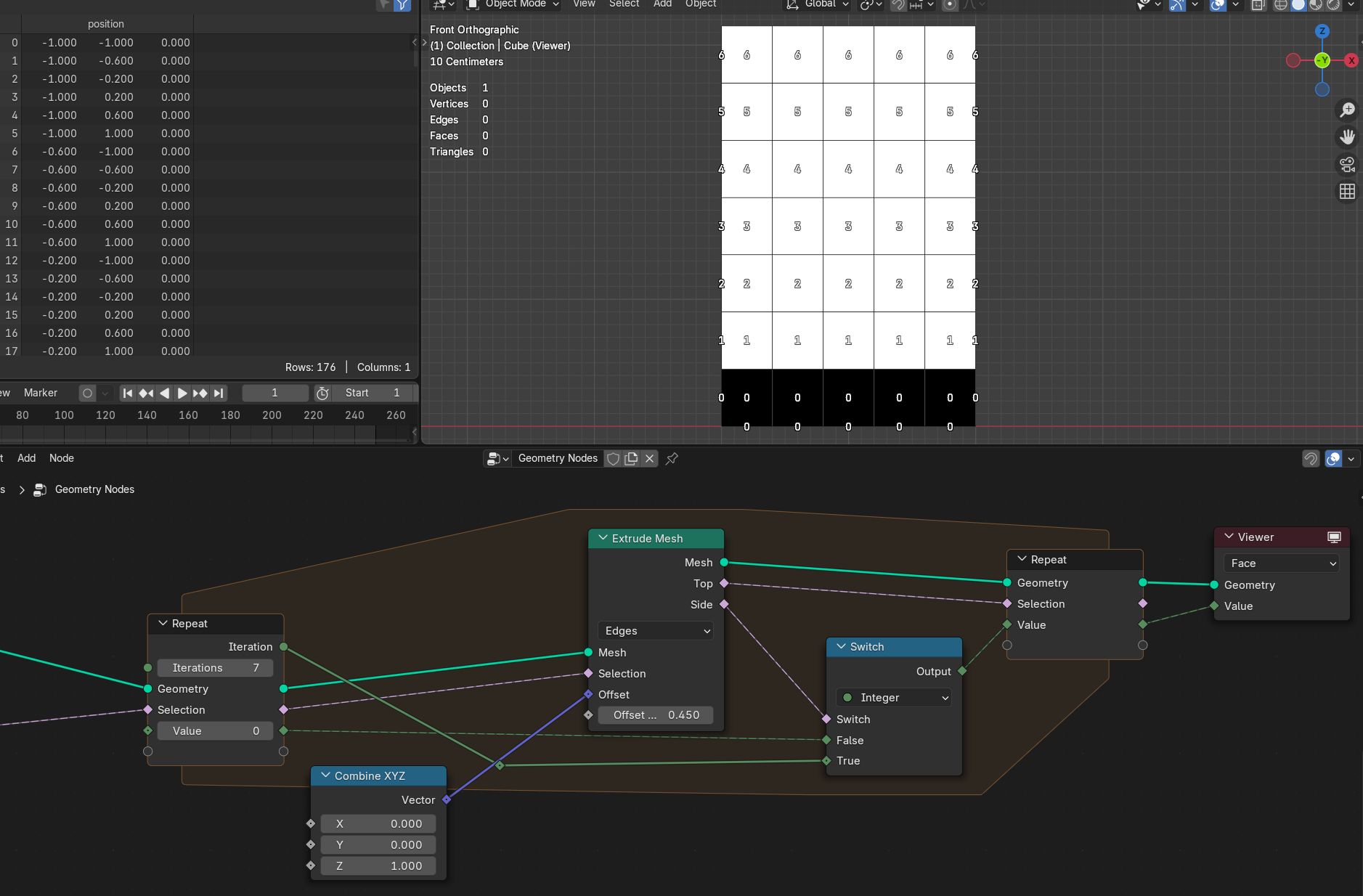Open the Select menu in 3D viewport
The width and height of the screenshot is (1363, 896).
(624, 4)
